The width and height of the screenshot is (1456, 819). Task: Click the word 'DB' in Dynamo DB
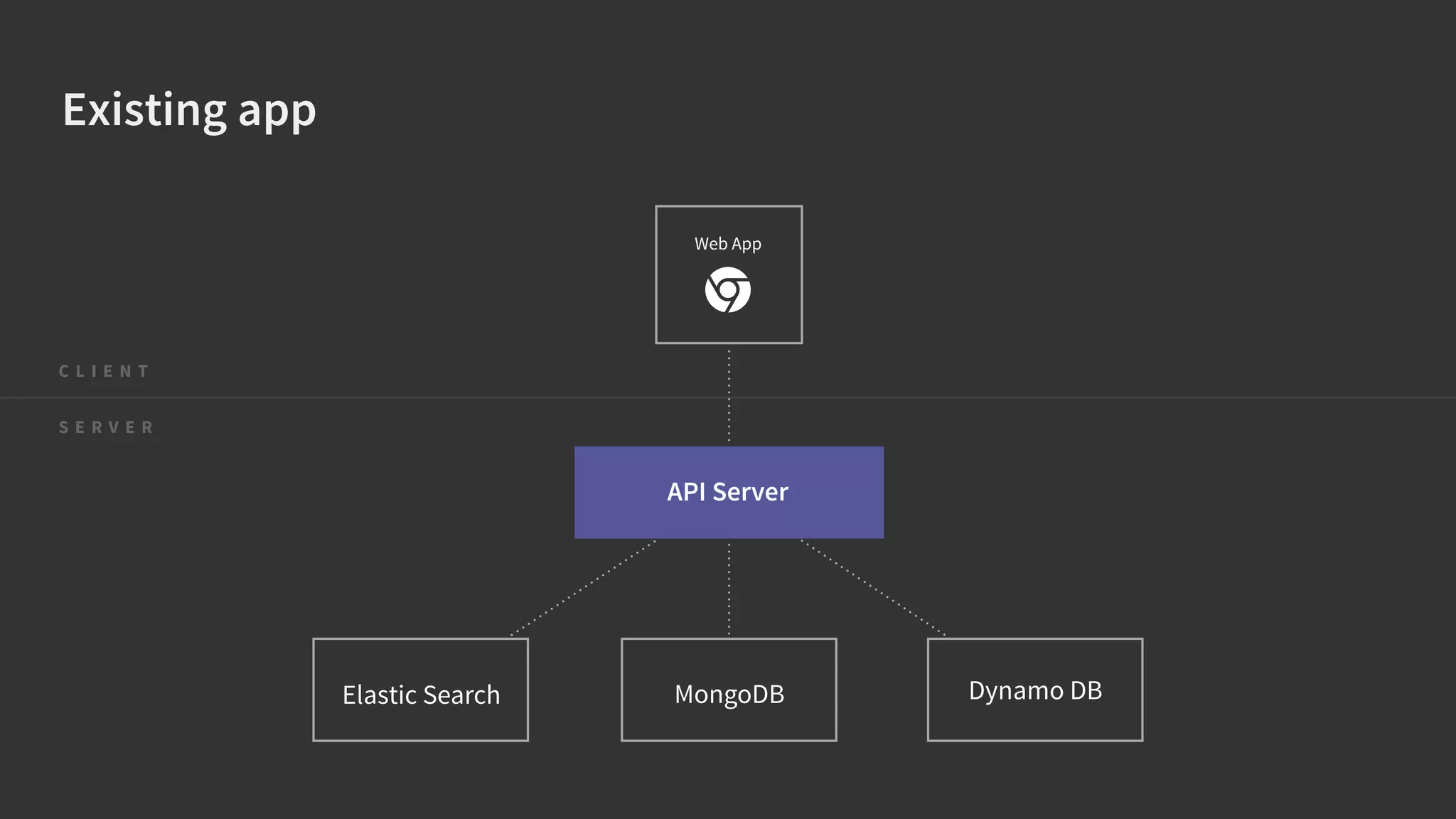pos(1085,690)
